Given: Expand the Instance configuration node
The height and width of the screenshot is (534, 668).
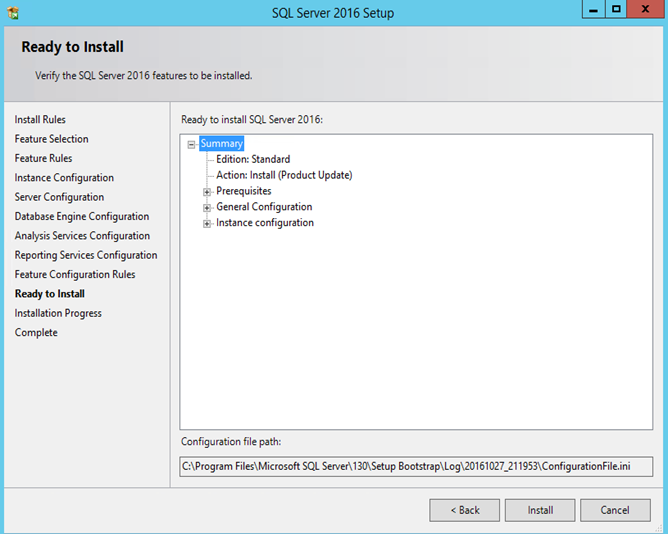Looking at the screenshot, I should point(207,223).
